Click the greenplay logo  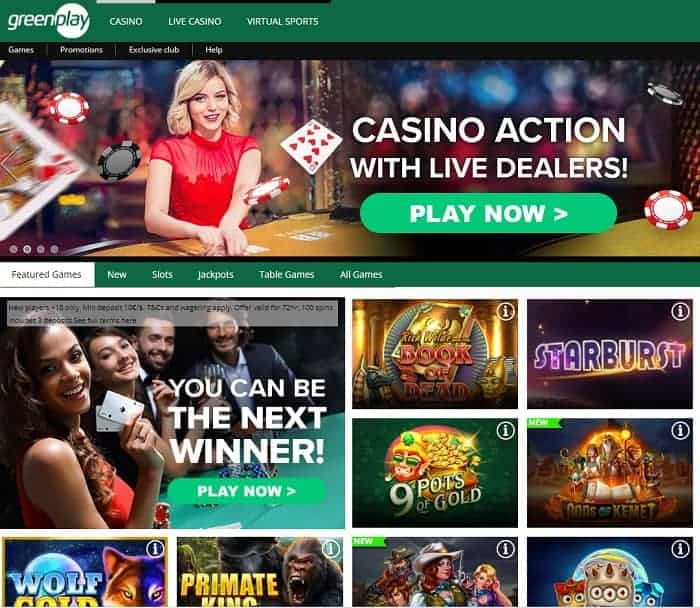click(49, 21)
